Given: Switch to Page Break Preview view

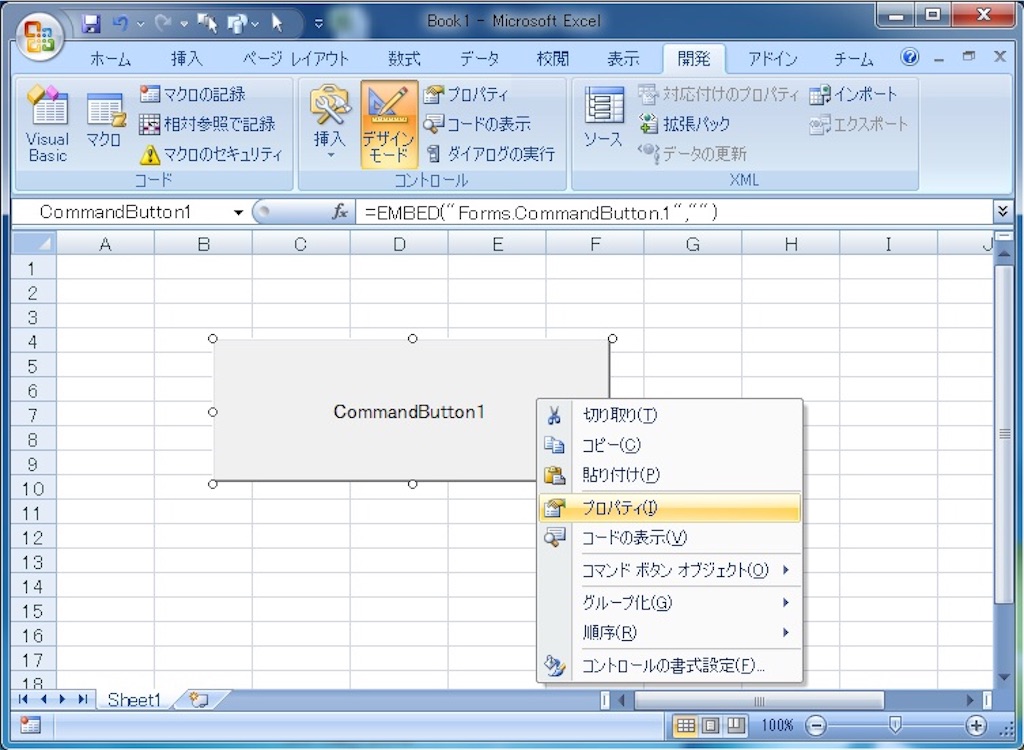Looking at the screenshot, I should [737, 726].
